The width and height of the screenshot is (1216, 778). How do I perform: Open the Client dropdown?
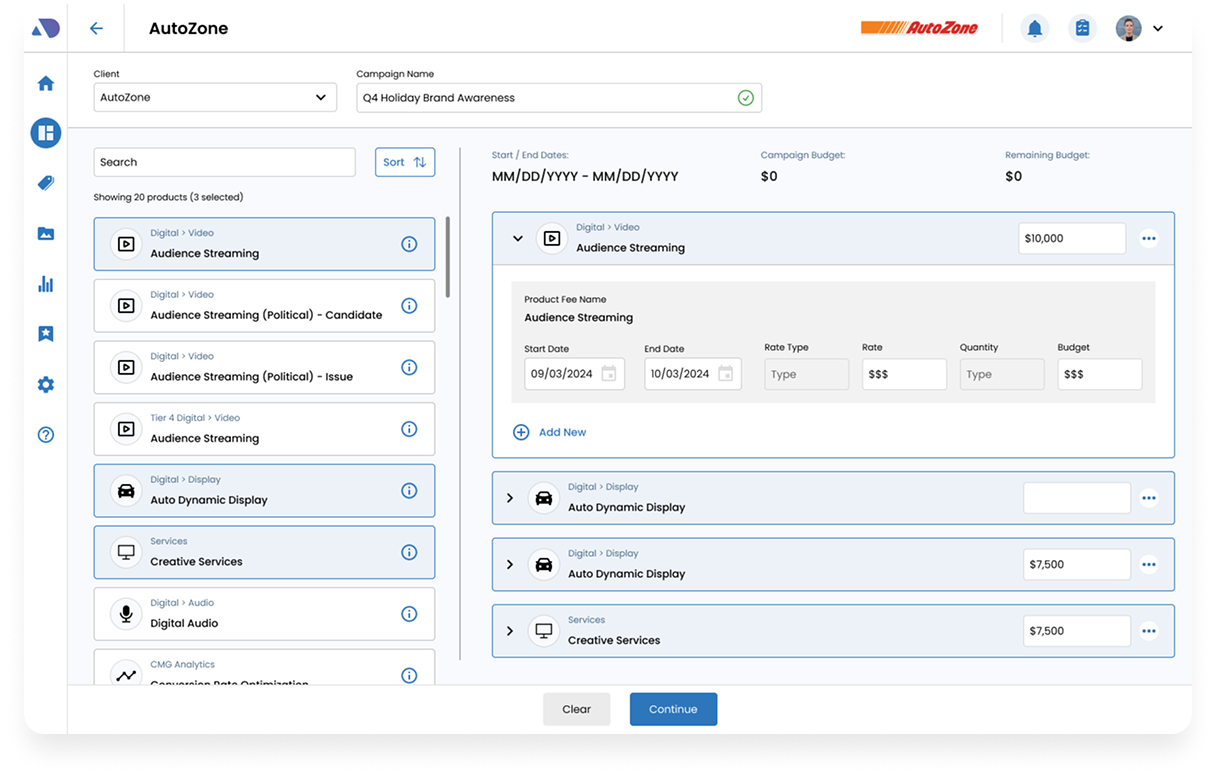(215, 97)
